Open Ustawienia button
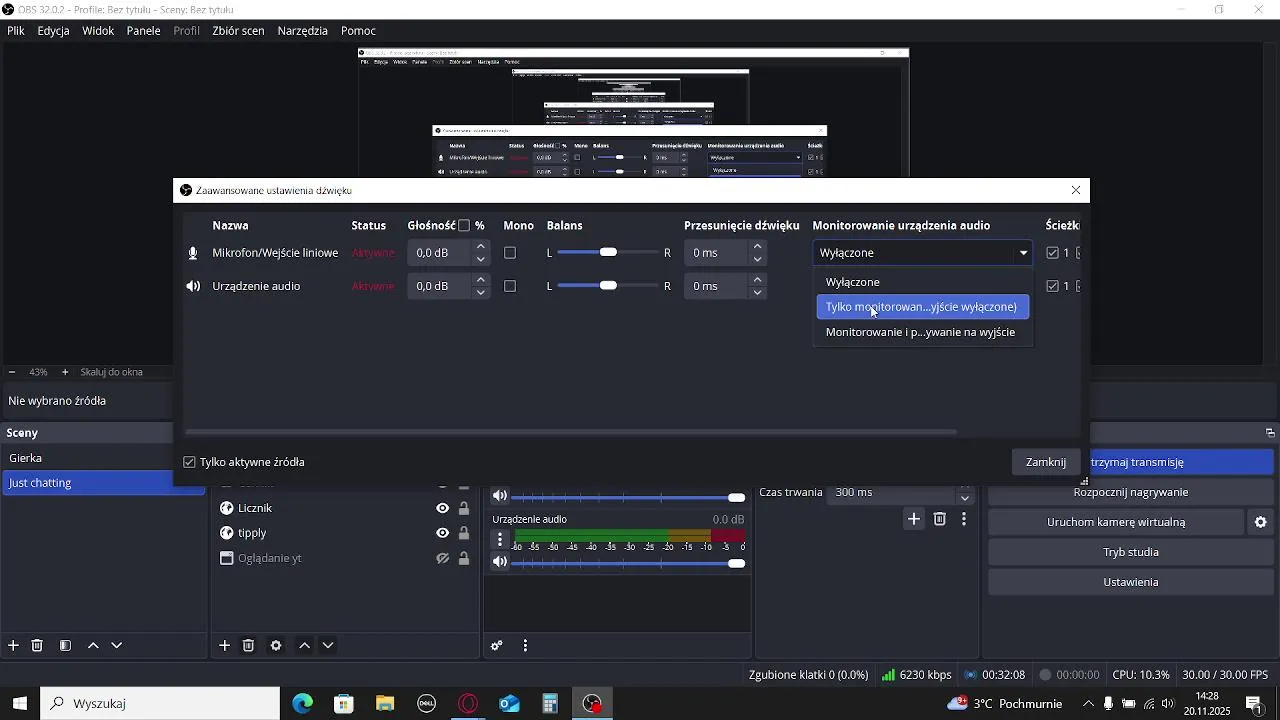 [1131, 582]
